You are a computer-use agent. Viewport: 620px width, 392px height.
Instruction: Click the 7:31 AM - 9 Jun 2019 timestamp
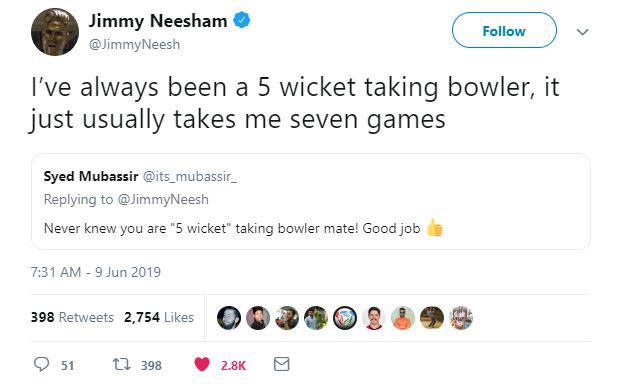[96, 272]
